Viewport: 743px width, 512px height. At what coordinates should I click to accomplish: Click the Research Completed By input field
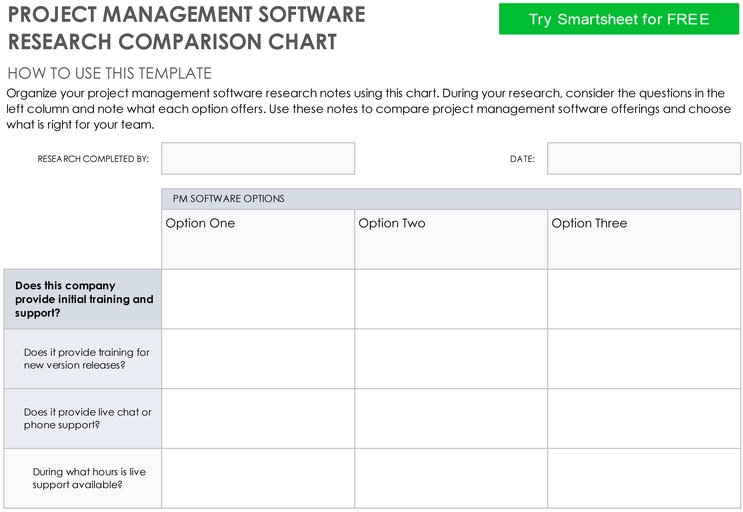point(258,159)
